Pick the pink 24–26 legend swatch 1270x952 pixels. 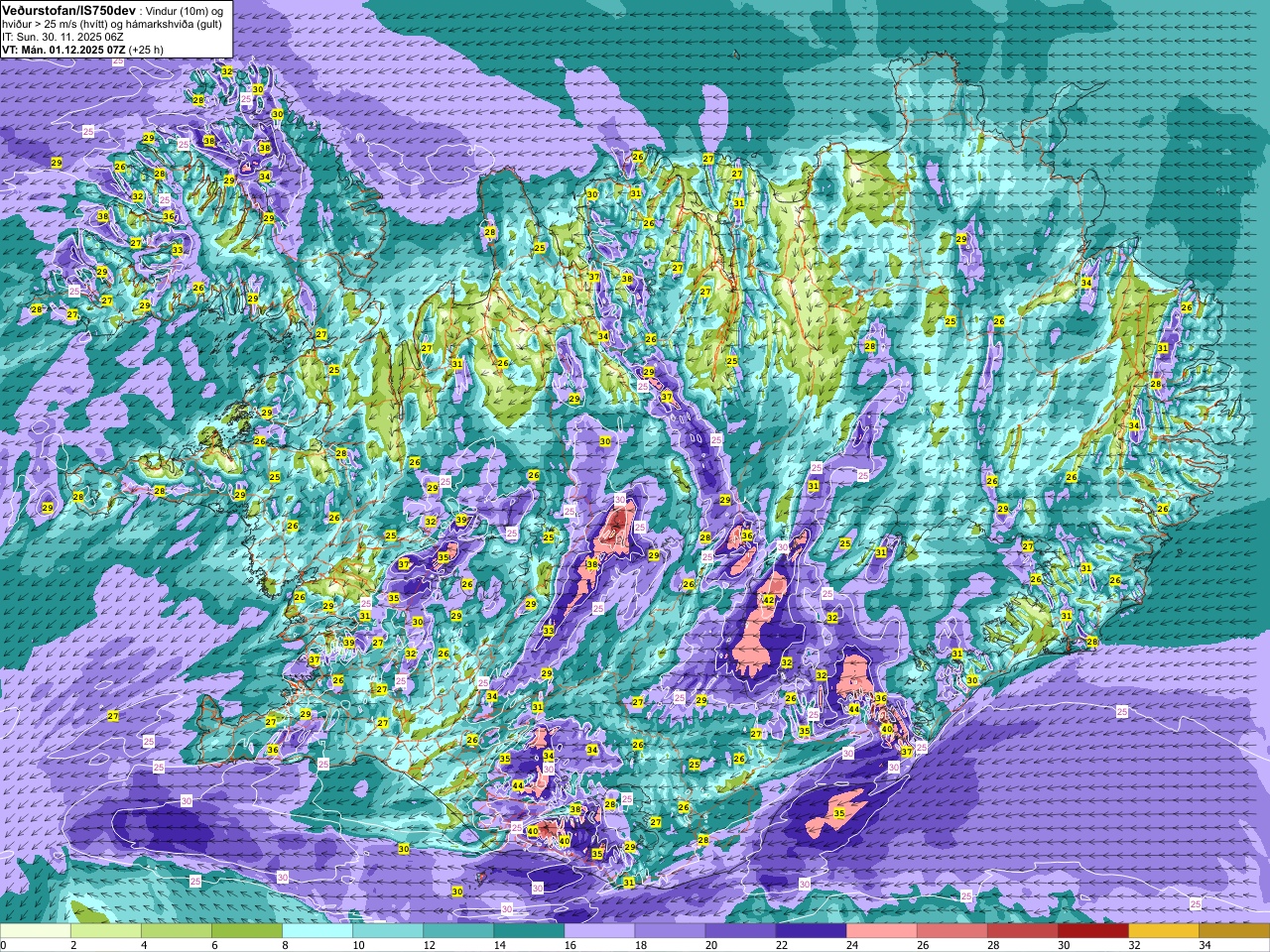(x=881, y=931)
